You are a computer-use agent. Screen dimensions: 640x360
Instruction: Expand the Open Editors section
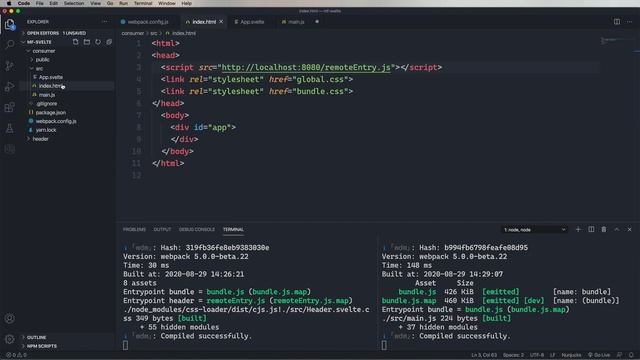[x=56, y=33]
